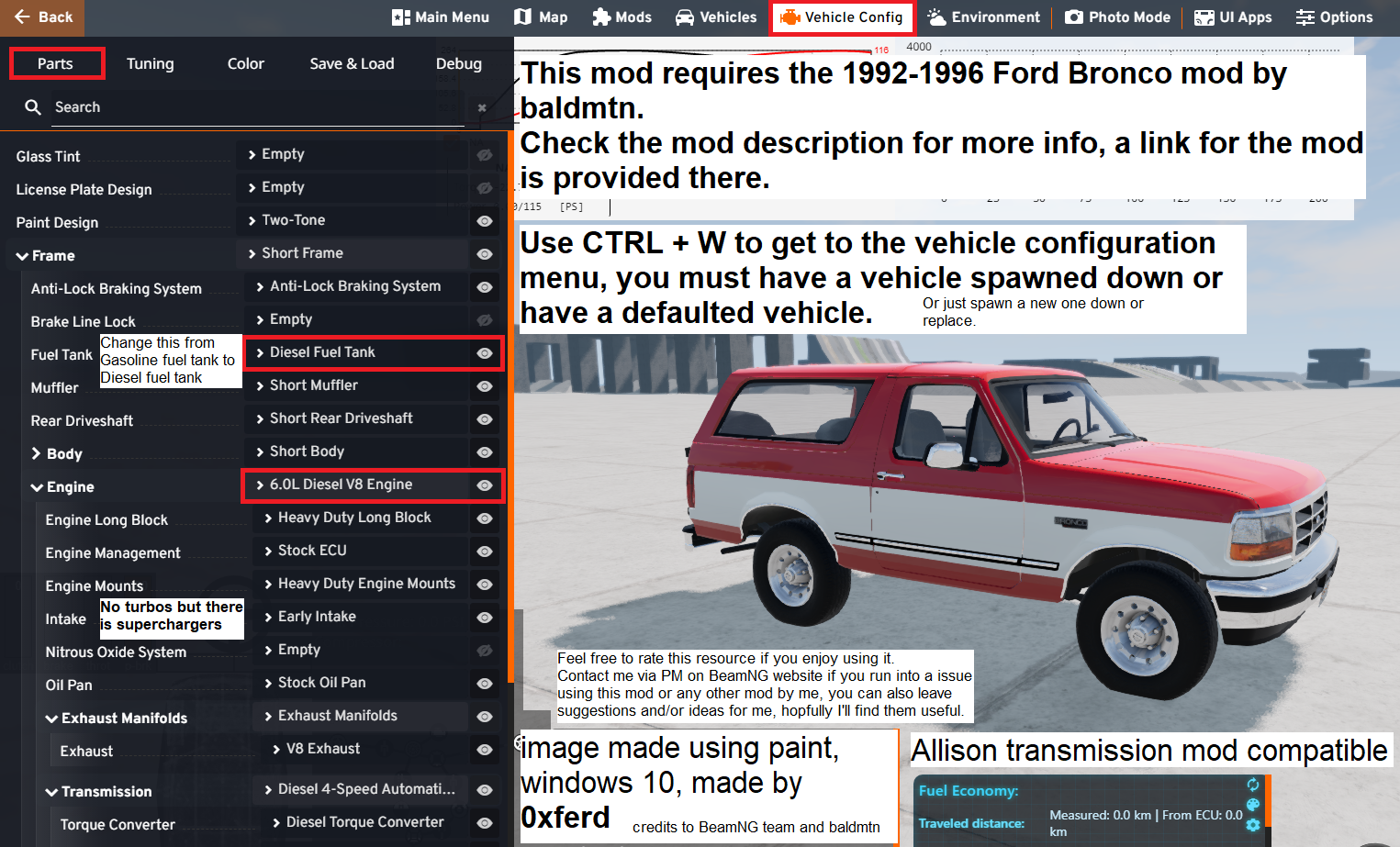Viewport: 1400px width, 847px height.
Task: Open the Diesel Fuel Tank dropdown
Action: (x=356, y=352)
